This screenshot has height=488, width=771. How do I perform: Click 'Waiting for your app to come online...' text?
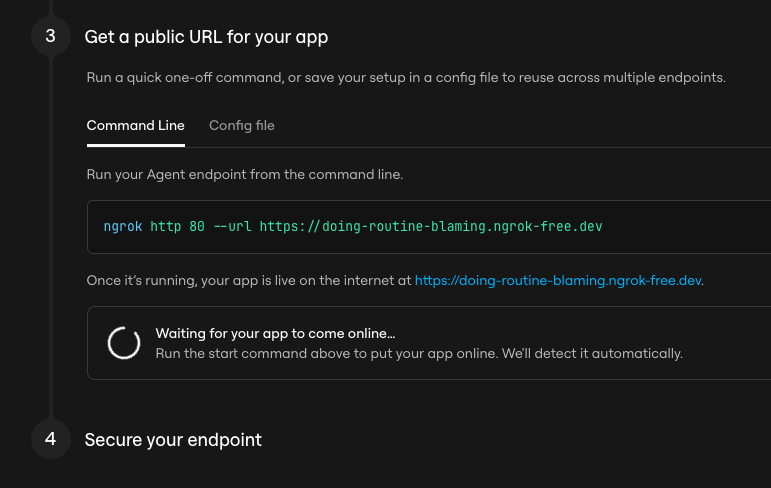coord(275,334)
